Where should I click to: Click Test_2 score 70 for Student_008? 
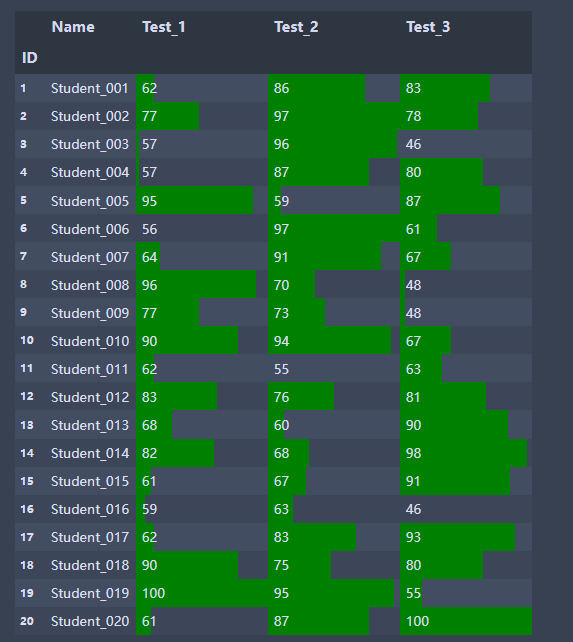pyautogui.click(x=334, y=285)
